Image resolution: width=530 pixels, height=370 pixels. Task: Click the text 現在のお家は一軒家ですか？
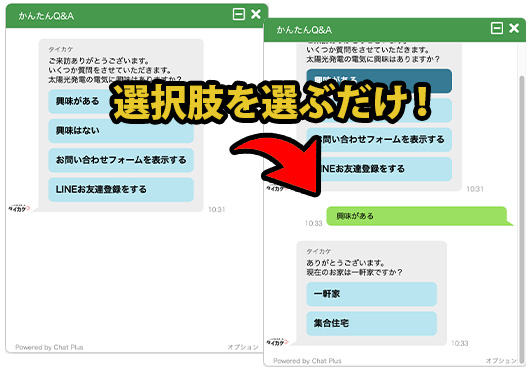click(x=354, y=272)
